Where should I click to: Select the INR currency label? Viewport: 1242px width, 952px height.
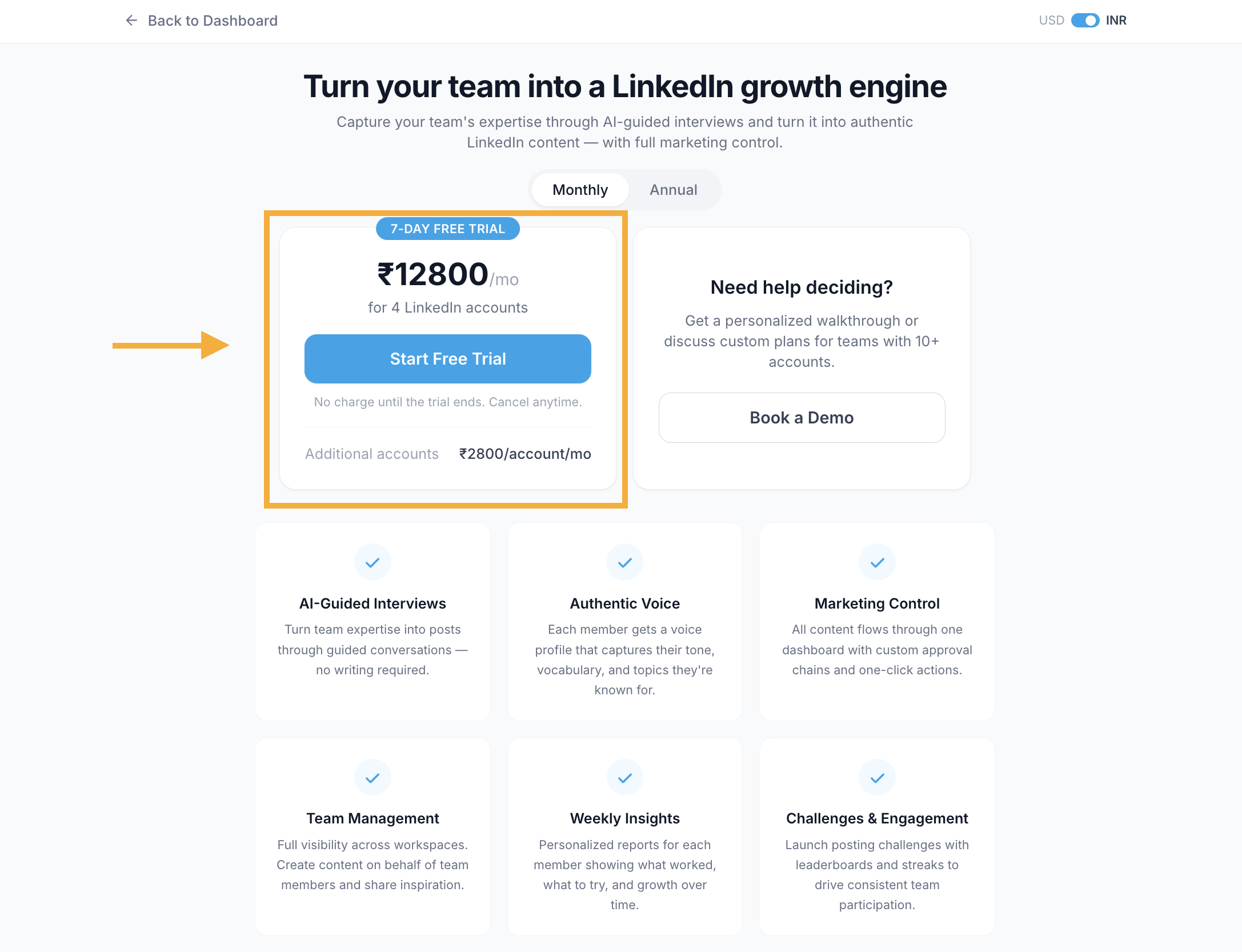(x=1116, y=21)
